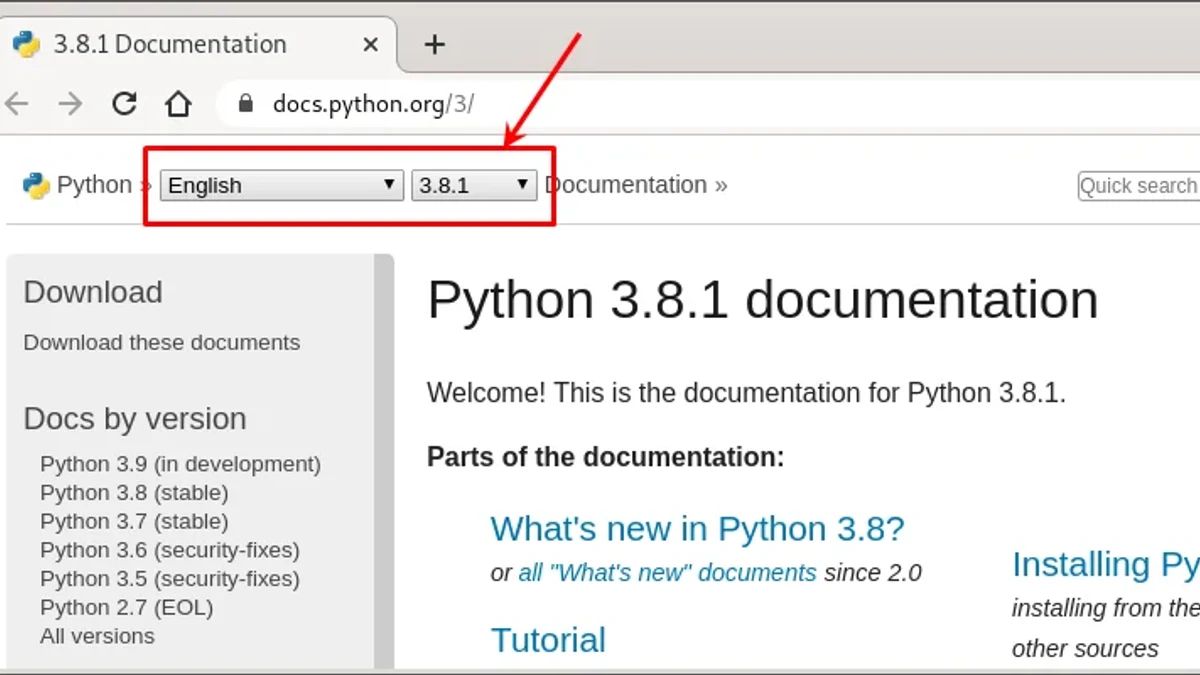Click the welcome sentence for Python 3.8.1
The width and height of the screenshot is (1200, 675).
tap(747, 393)
